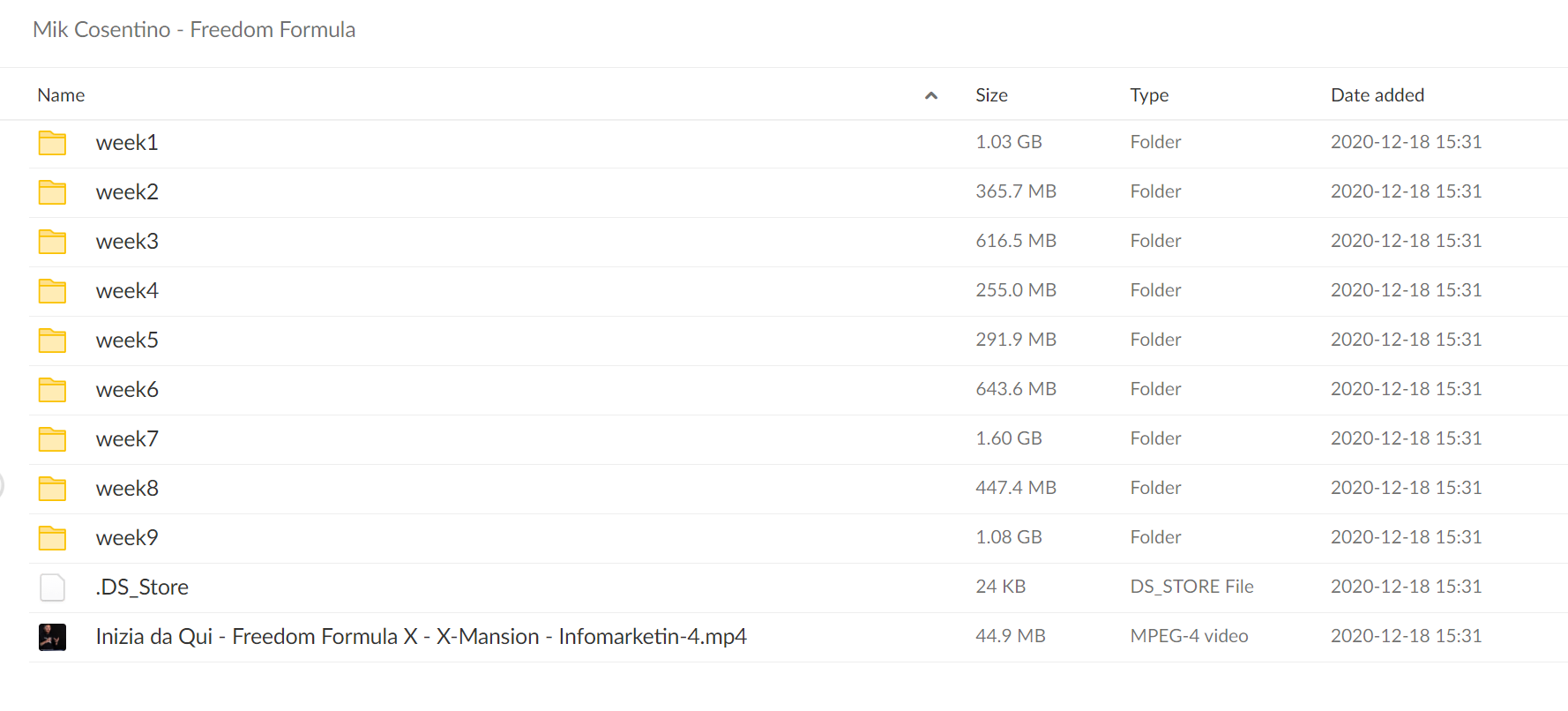
Task: Sort files by the Size column header
Action: 991,95
